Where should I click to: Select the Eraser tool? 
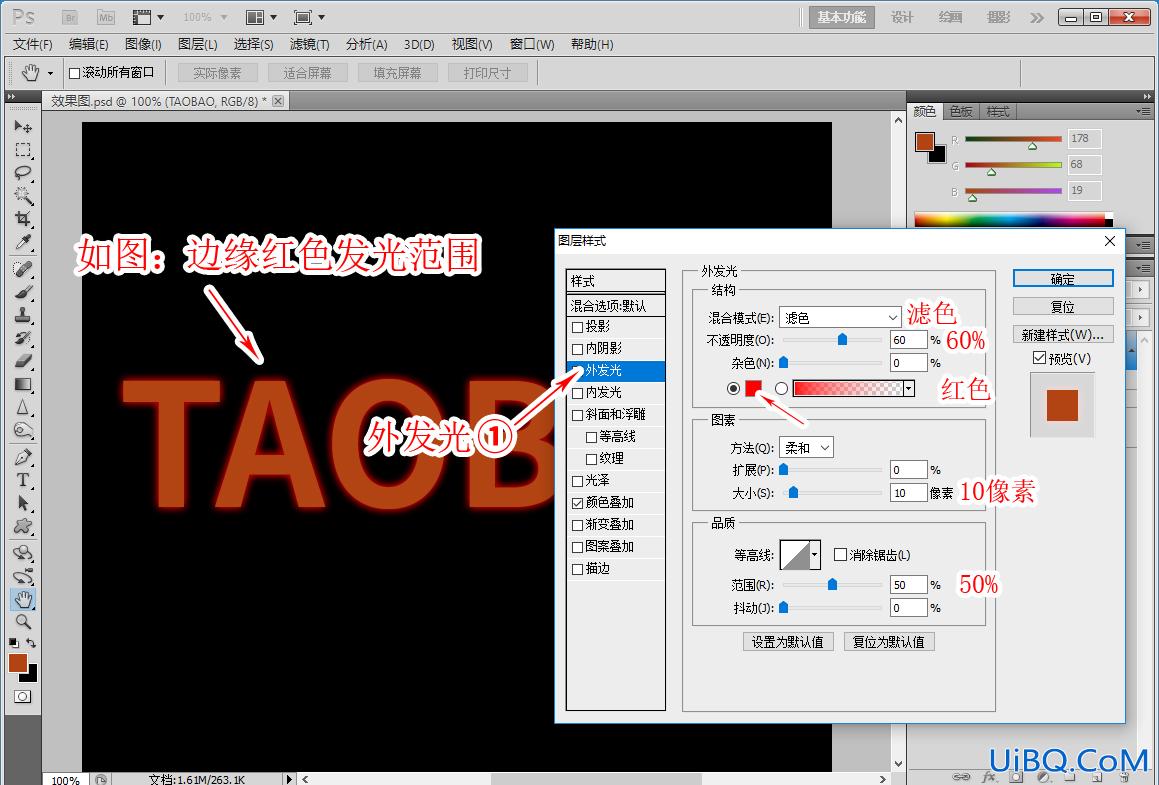pyautogui.click(x=23, y=361)
